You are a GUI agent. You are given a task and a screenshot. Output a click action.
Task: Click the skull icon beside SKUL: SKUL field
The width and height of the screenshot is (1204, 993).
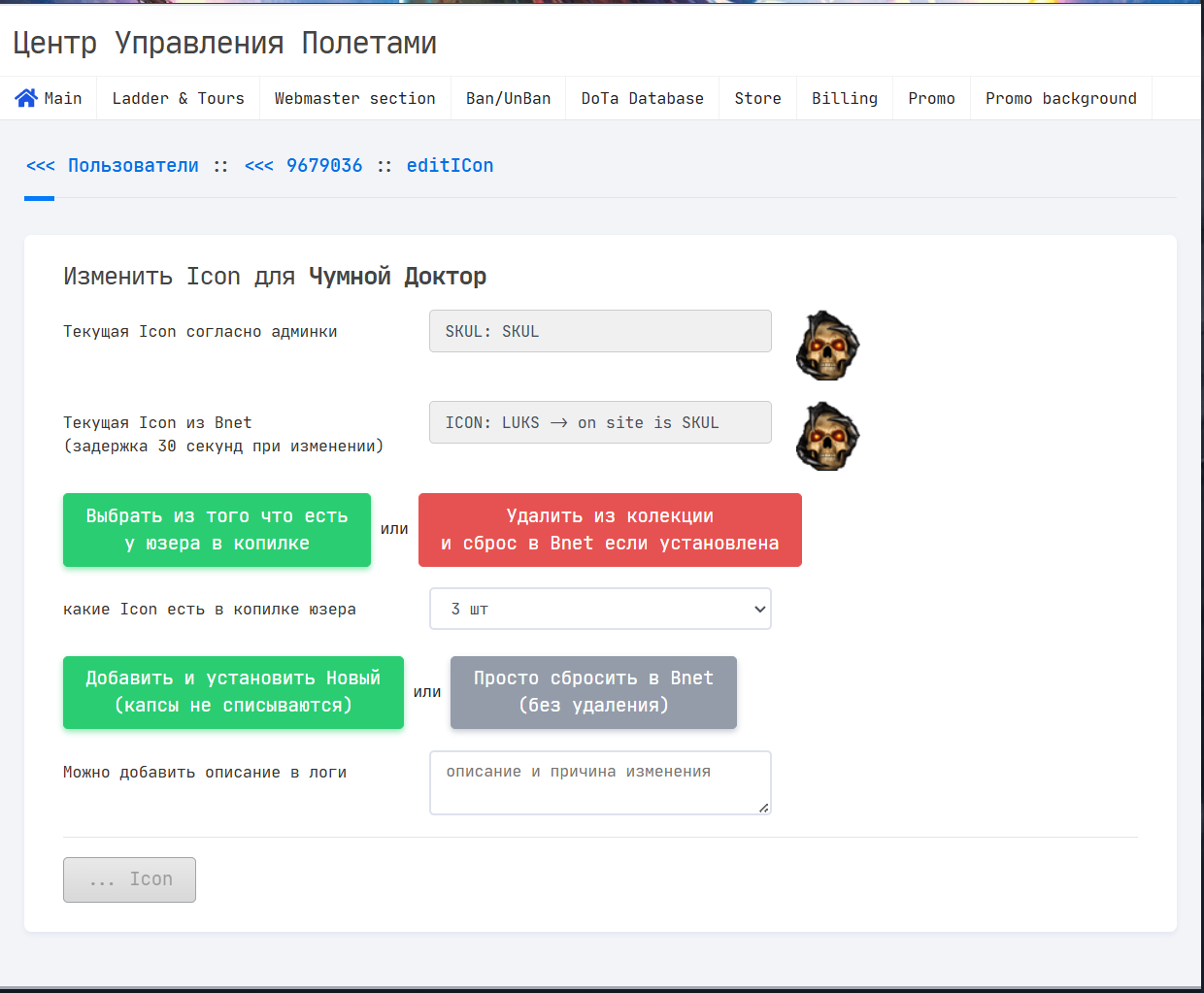[x=827, y=346]
